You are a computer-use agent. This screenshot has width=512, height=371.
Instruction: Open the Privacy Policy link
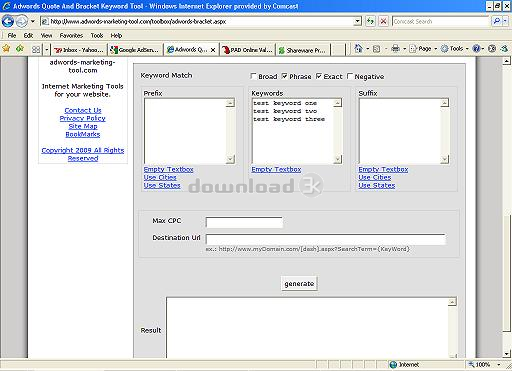(x=83, y=118)
